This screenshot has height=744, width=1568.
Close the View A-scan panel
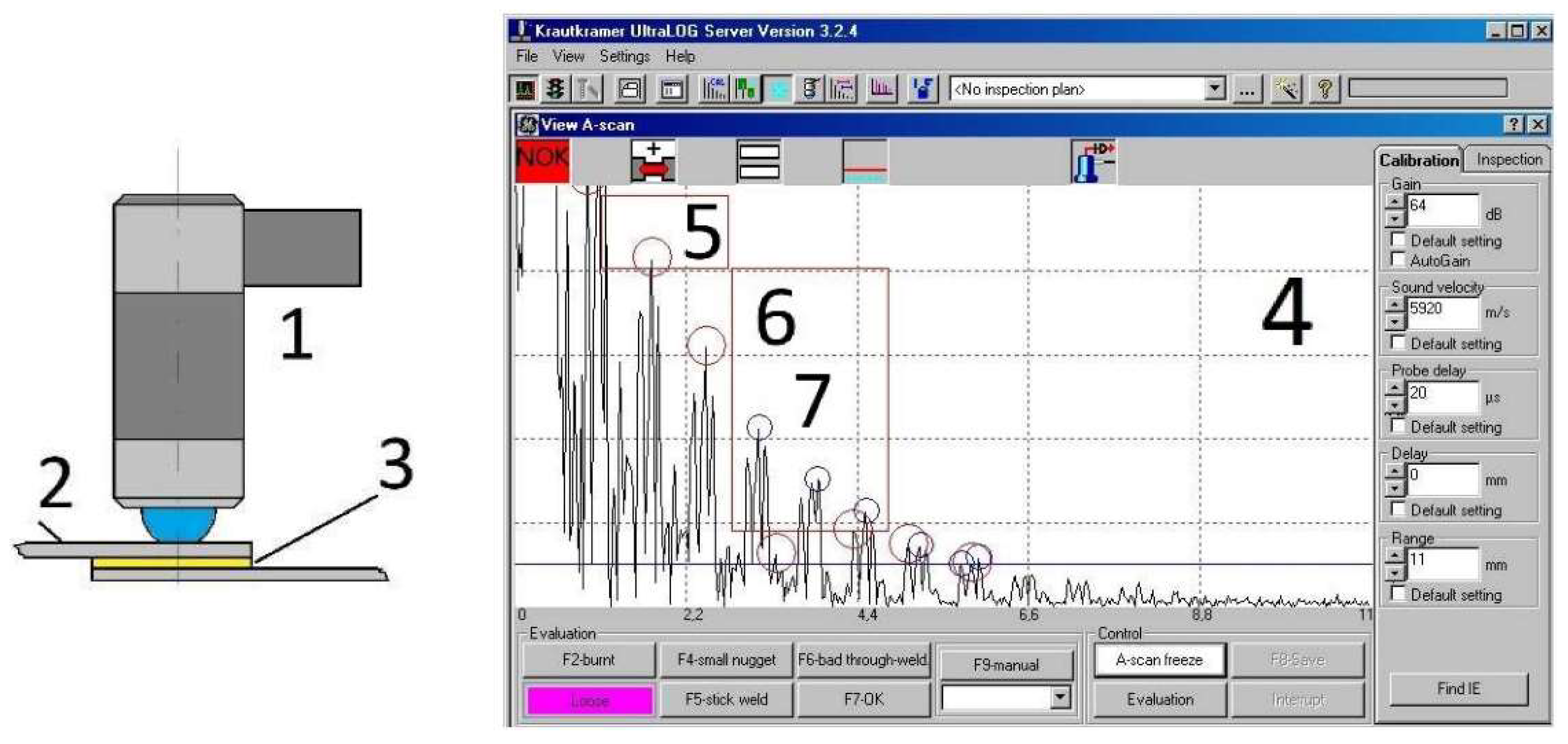[x=1538, y=125]
